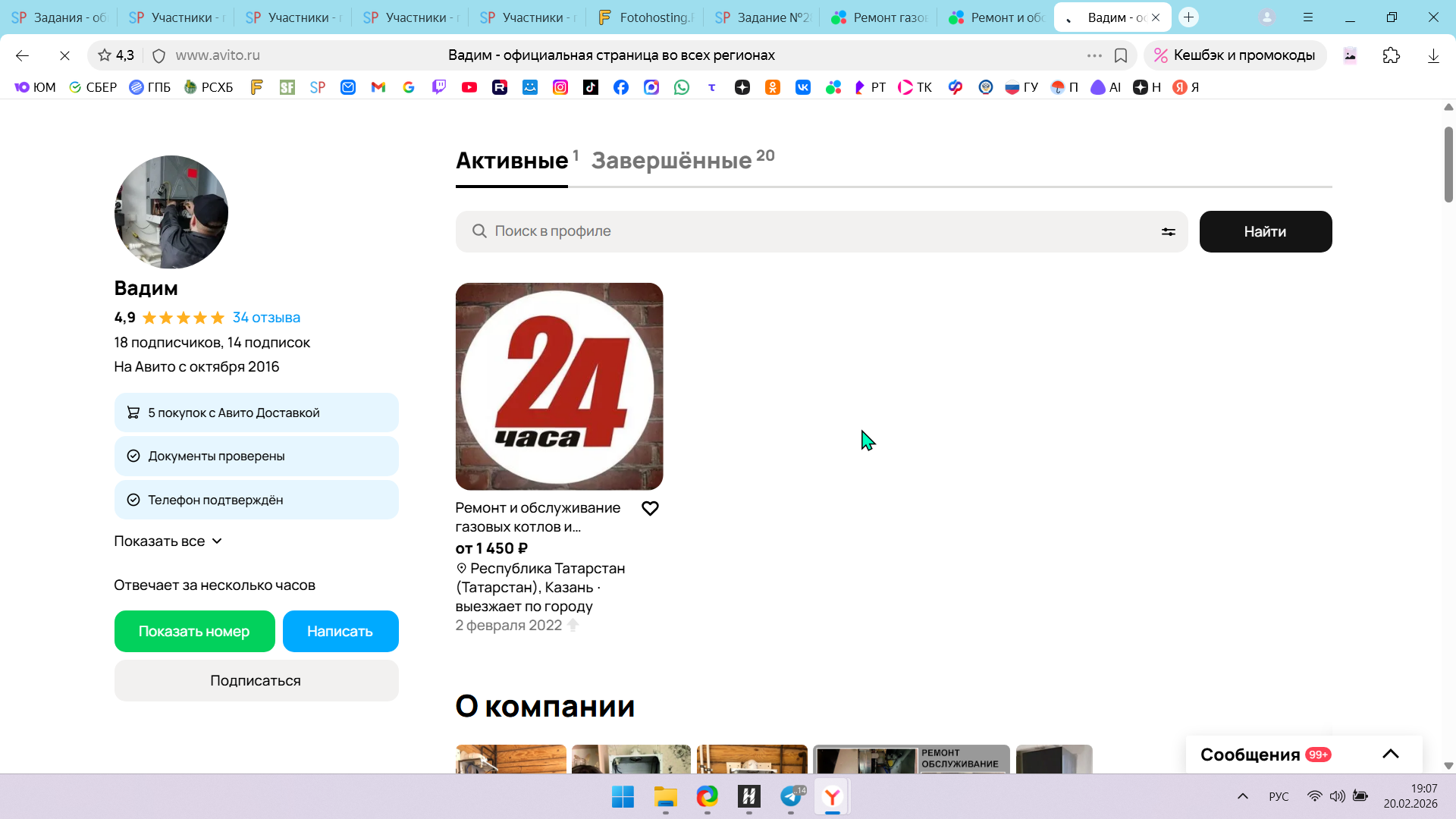Open the 34 отзыва reviews link
The width and height of the screenshot is (1456, 819).
pyautogui.click(x=266, y=318)
